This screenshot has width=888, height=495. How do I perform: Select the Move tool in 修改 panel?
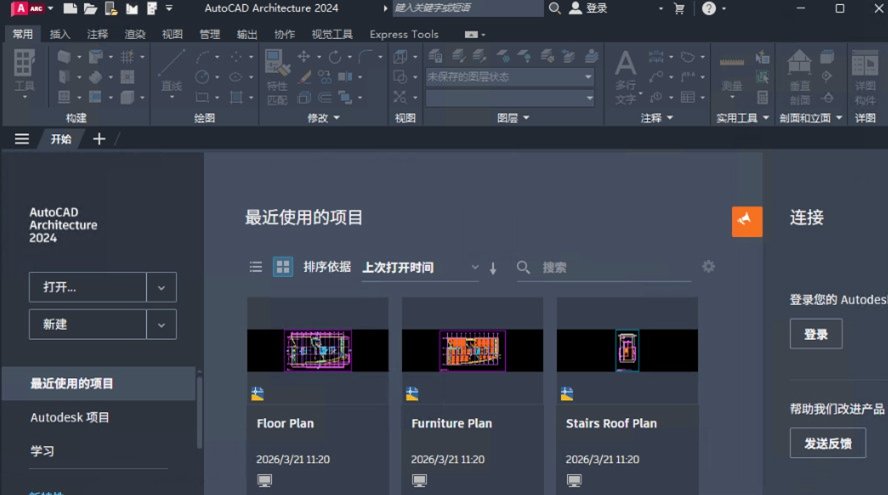(304, 56)
